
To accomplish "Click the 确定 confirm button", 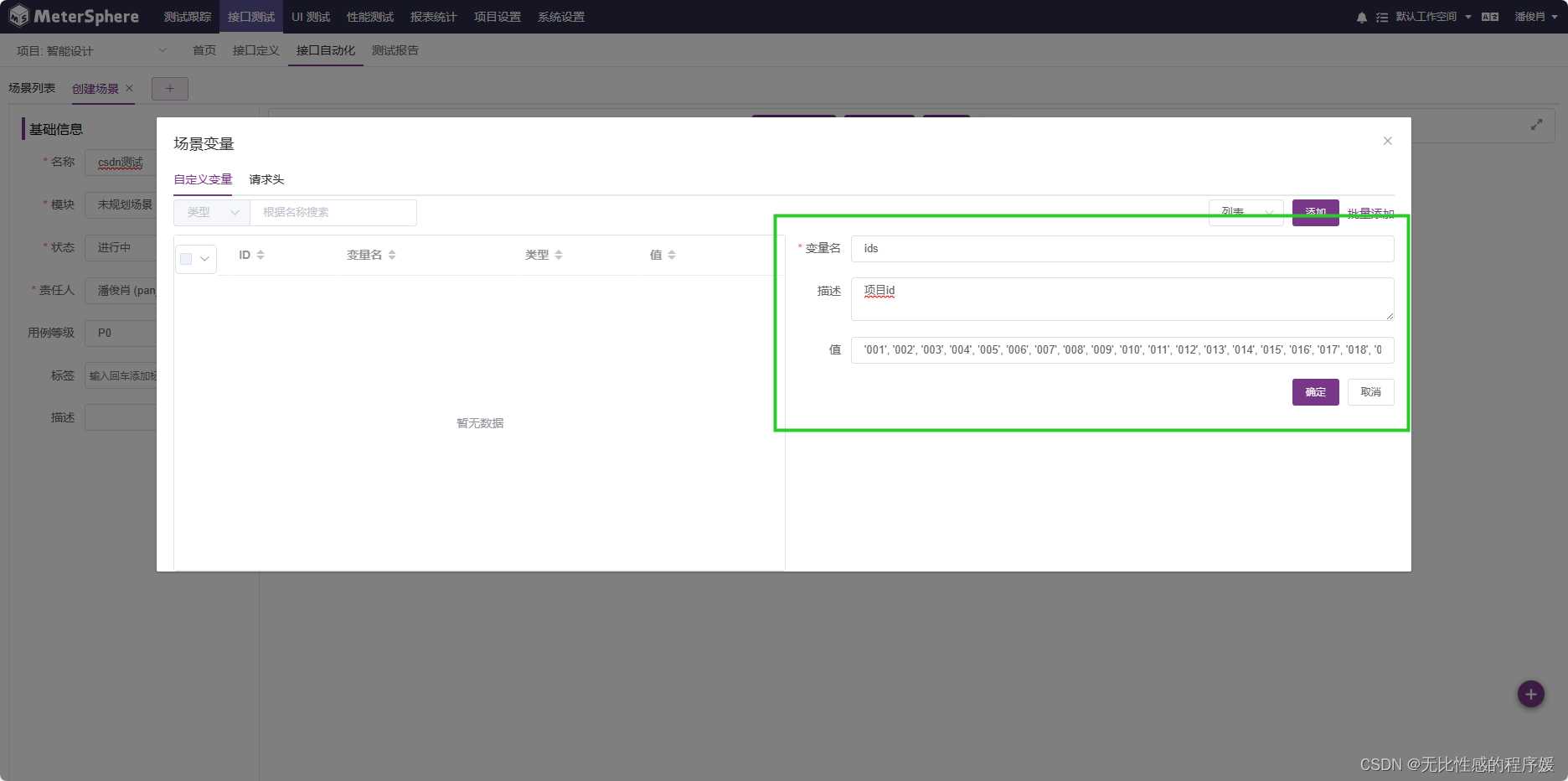I will pos(1316,392).
